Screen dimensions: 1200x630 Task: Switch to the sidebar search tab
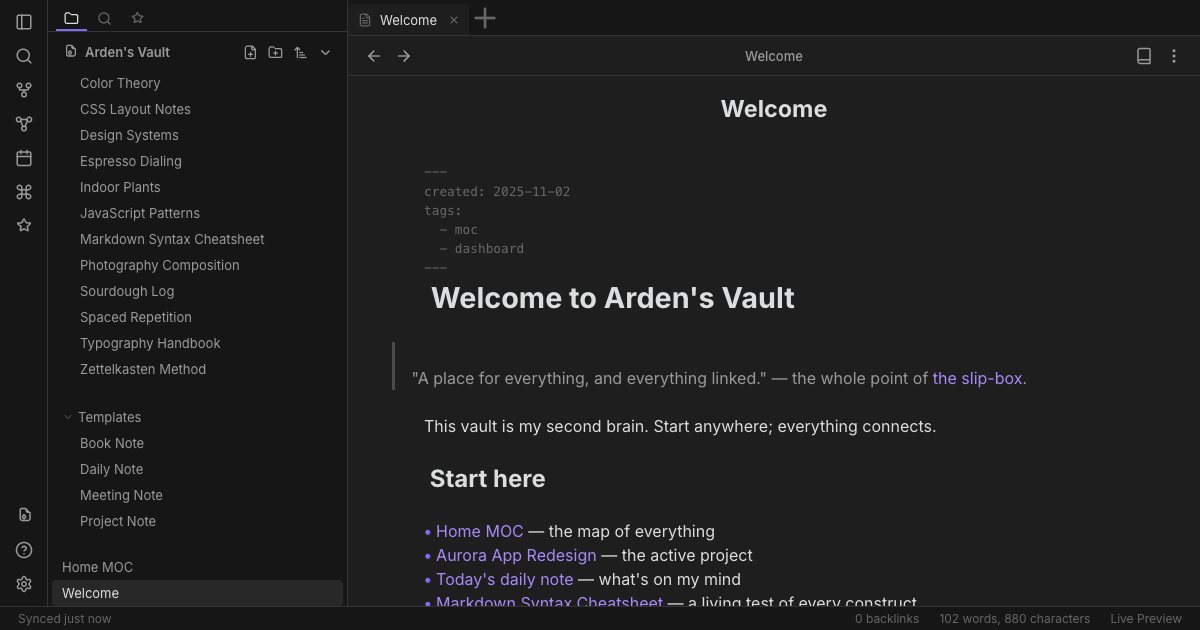[104, 18]
